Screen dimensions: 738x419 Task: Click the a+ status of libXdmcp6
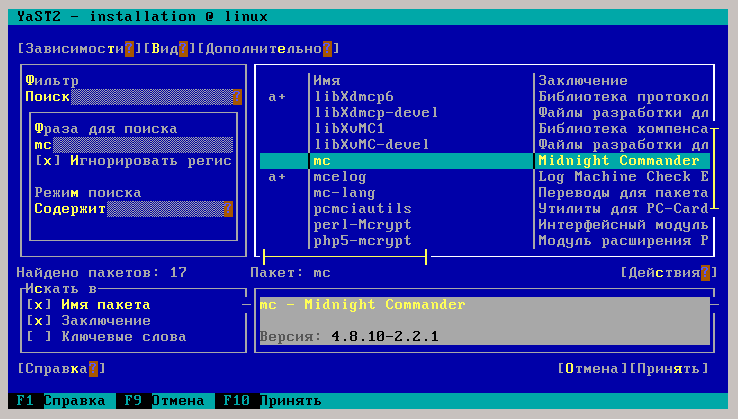[x=277, y=97]
